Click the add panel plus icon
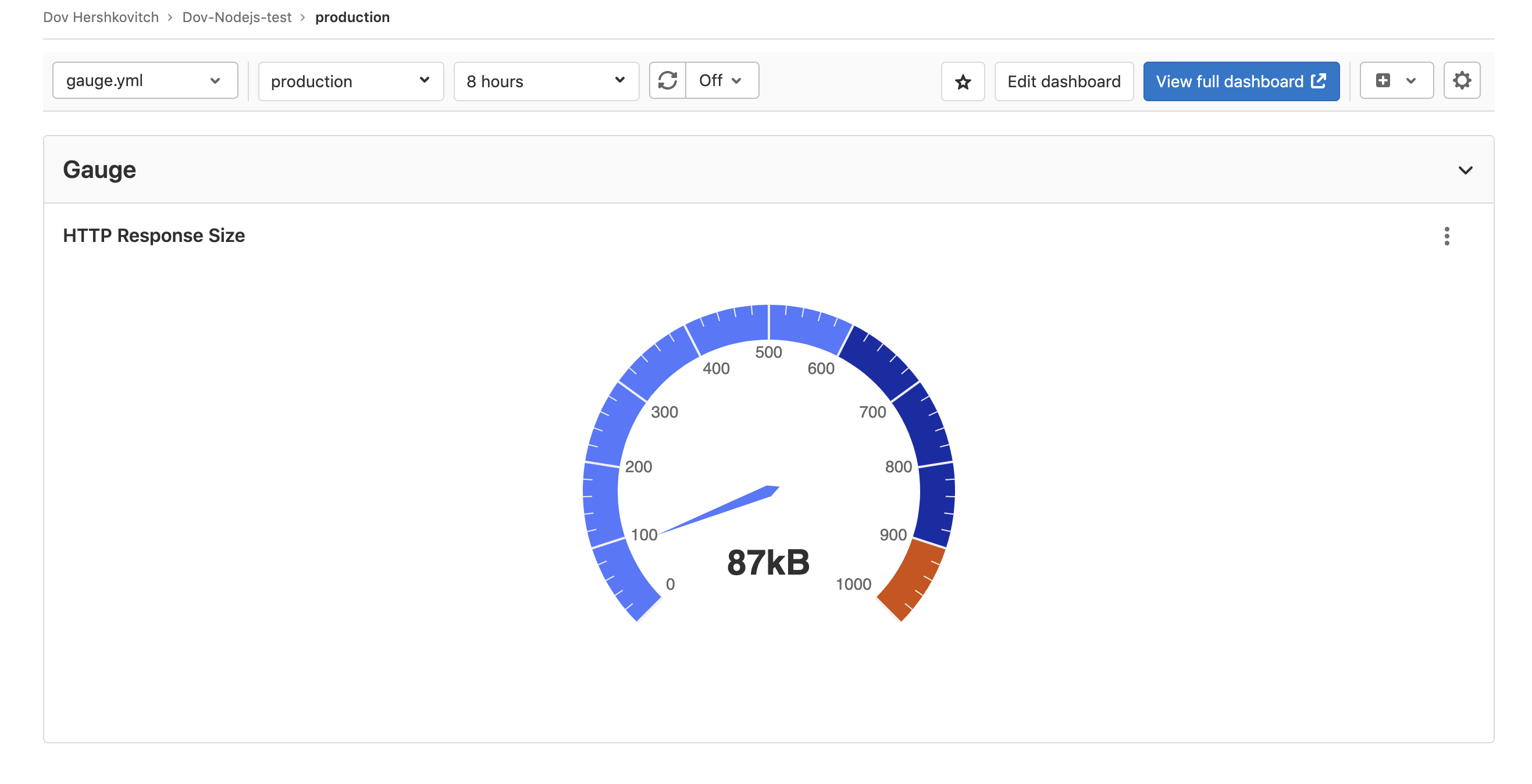This screenshot has width=1532, height=784. click(x=1383, y=80)
